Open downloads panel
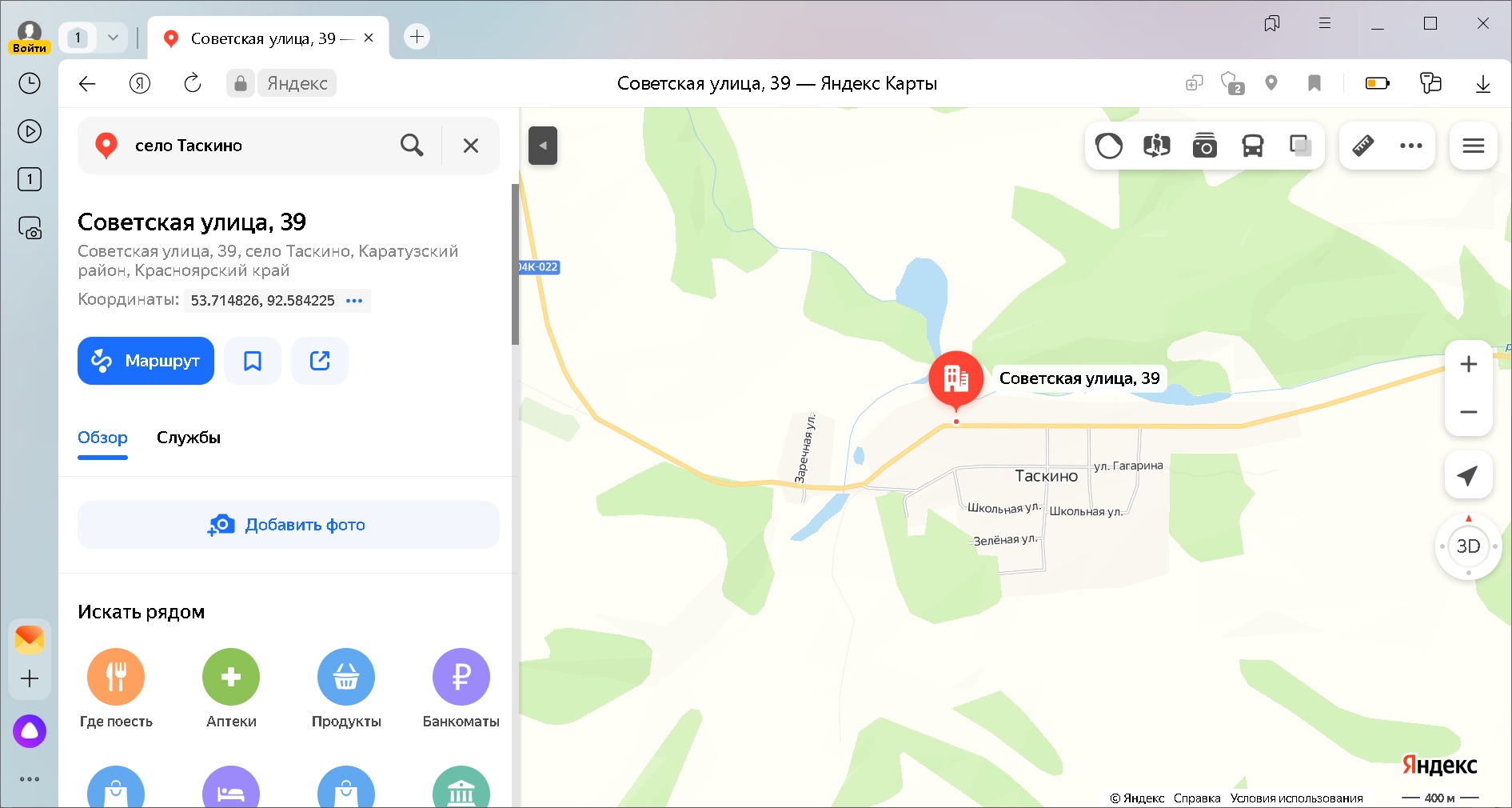Image resolution: width=1512 pixels, height=808 pixels. [1483, 83]
